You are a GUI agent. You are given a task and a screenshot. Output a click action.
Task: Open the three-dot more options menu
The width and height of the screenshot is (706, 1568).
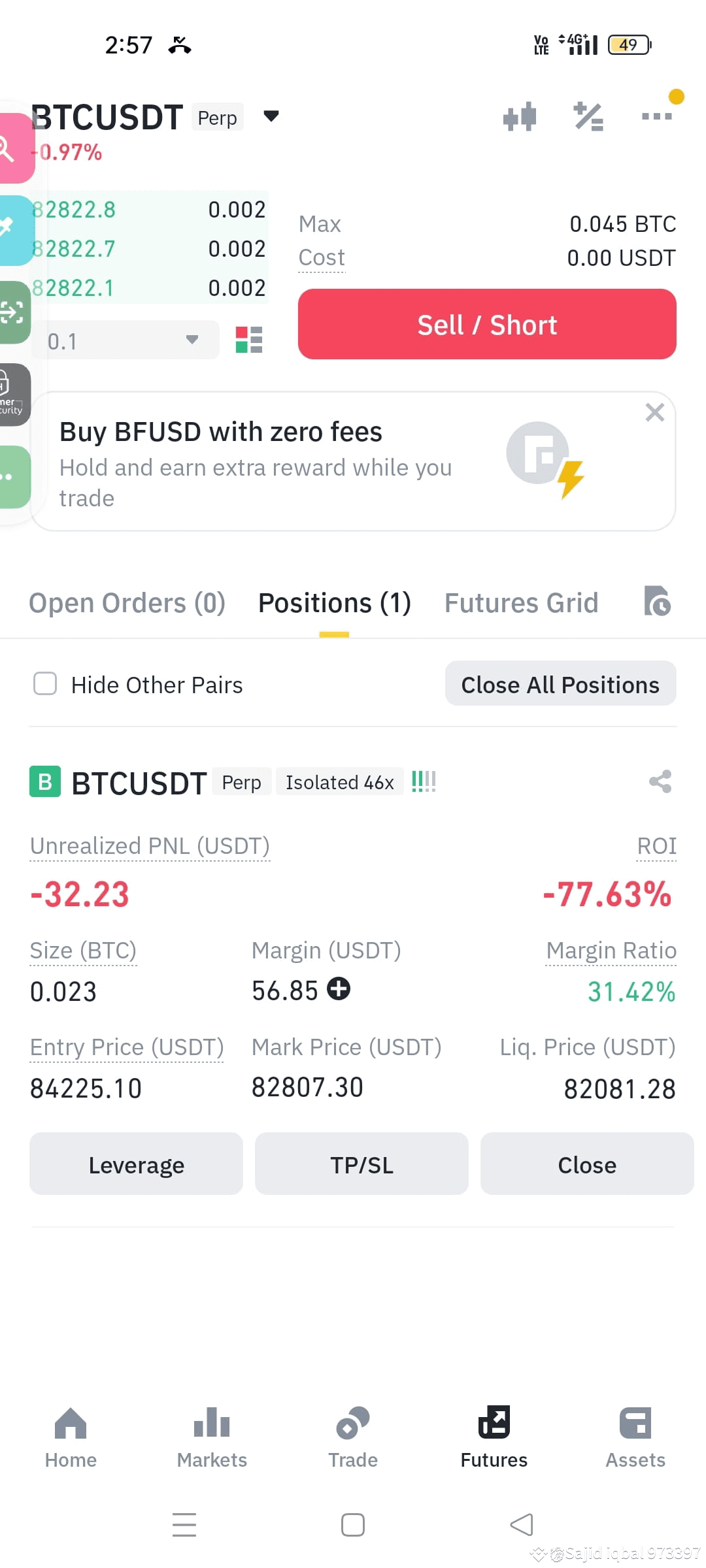(x=657, y=116)
